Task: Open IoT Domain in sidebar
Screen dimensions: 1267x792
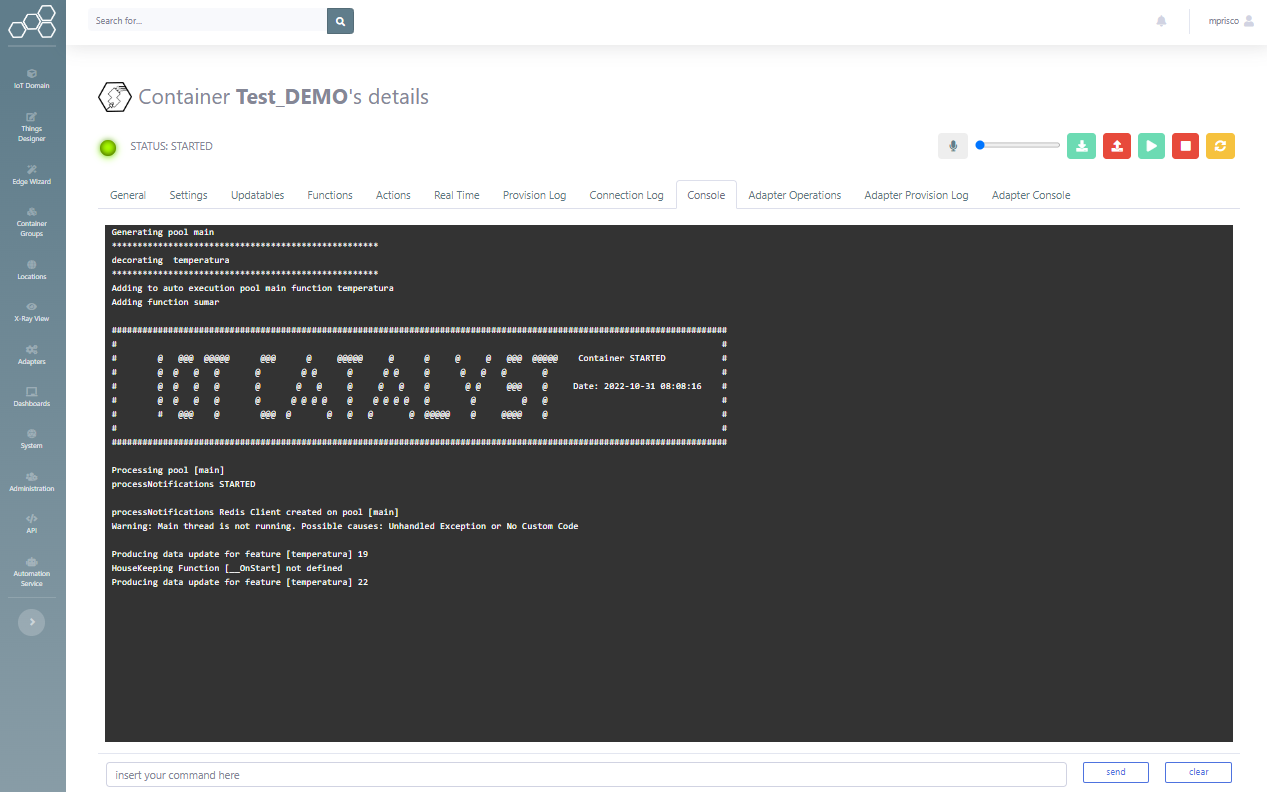Action: pyautogui.click(x=32, y=79)
